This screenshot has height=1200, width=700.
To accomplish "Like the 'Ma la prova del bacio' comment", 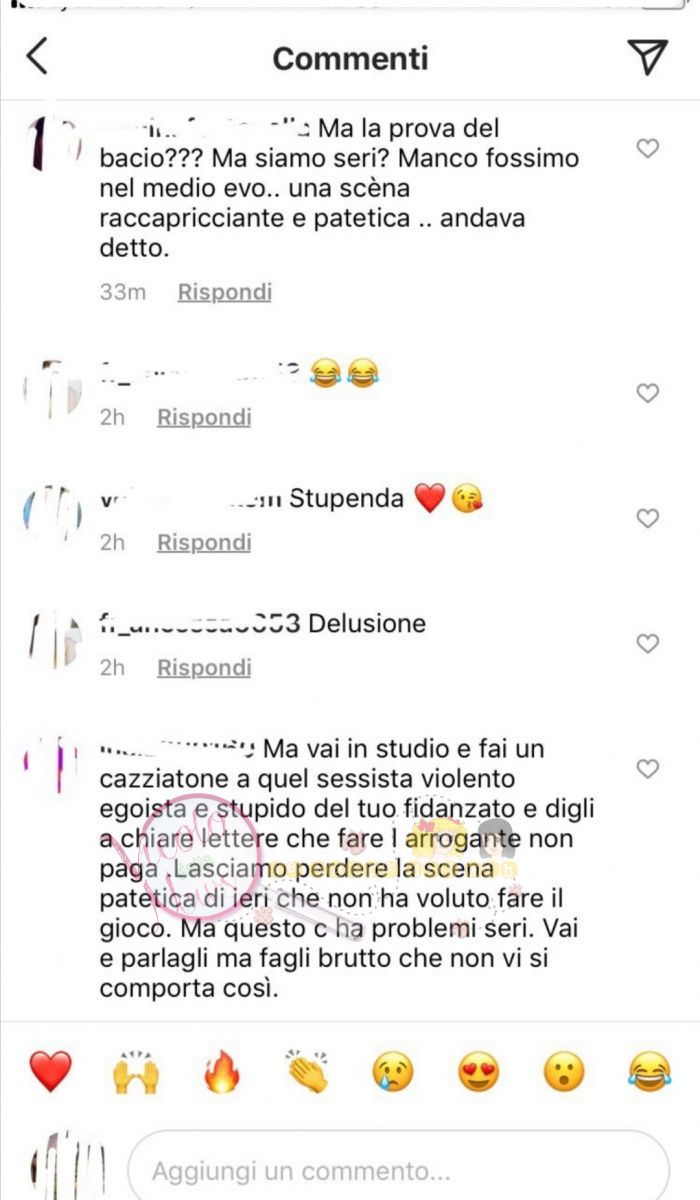I will [x=648, y=148].
